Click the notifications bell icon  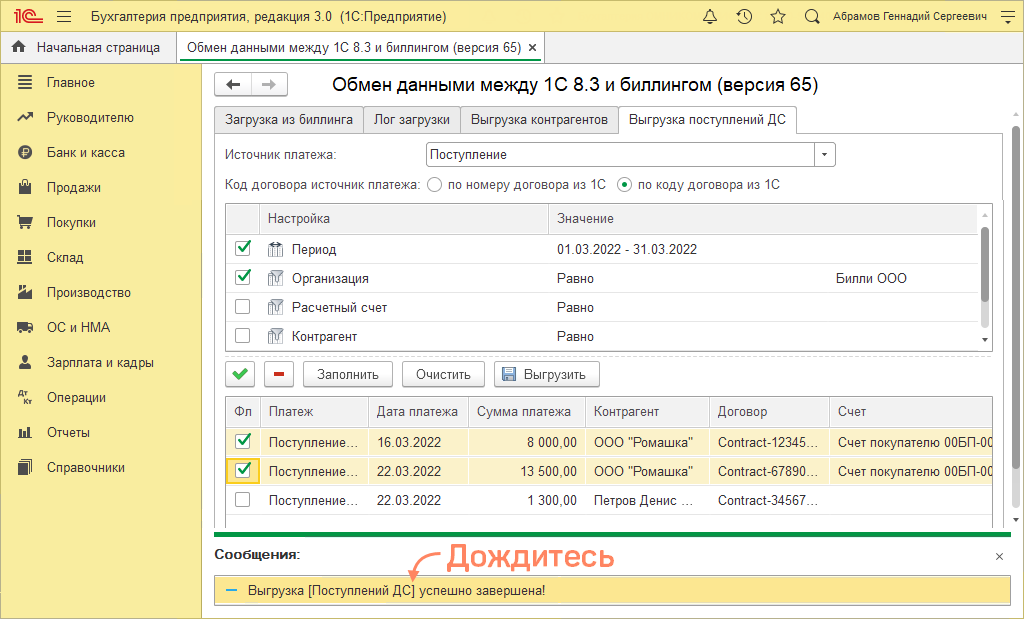click(x=710, y=17)
